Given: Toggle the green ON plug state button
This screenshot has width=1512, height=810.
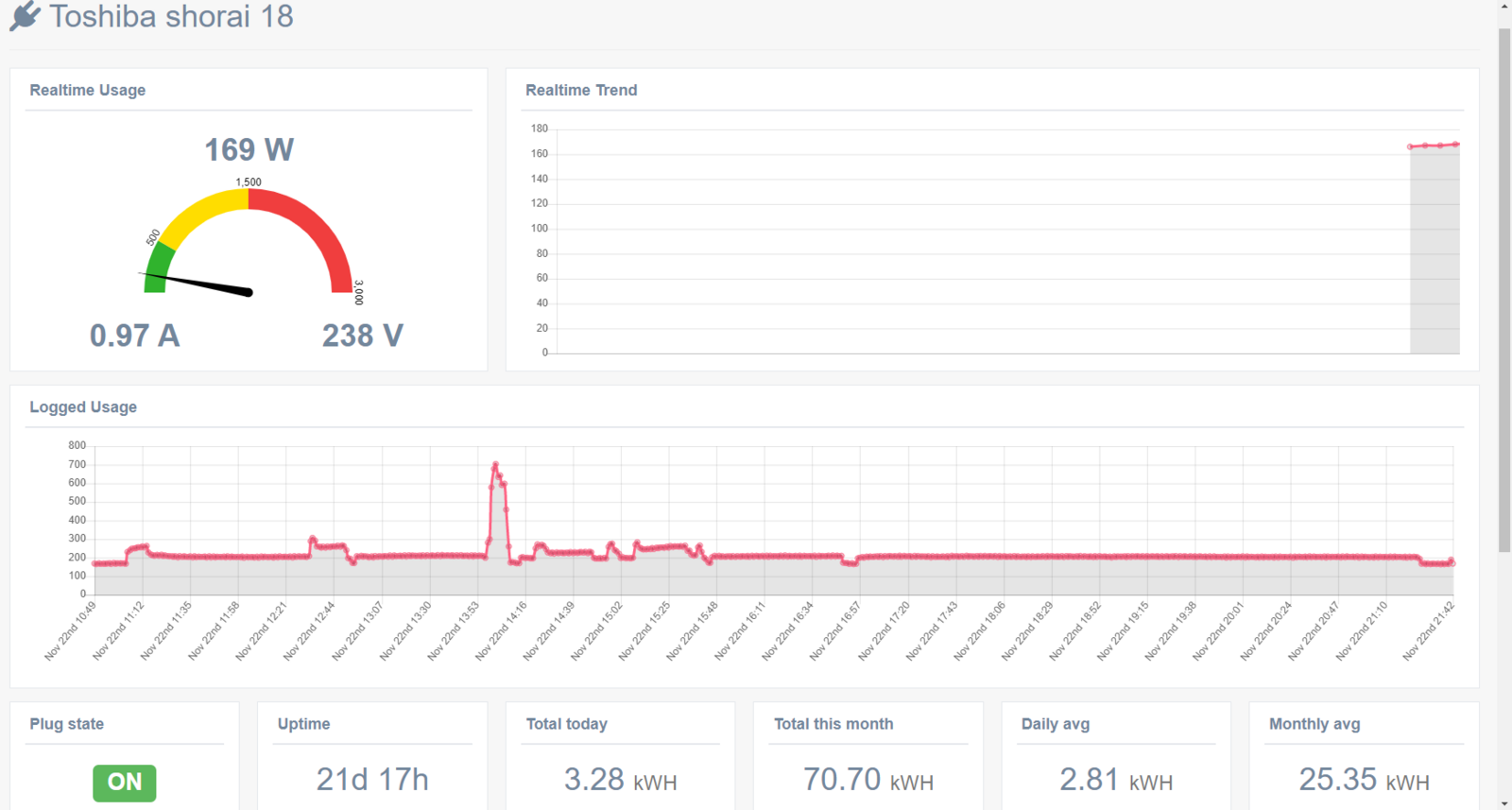Looking at the screenshot, I should pyautogui.click(x=125, y=783).
